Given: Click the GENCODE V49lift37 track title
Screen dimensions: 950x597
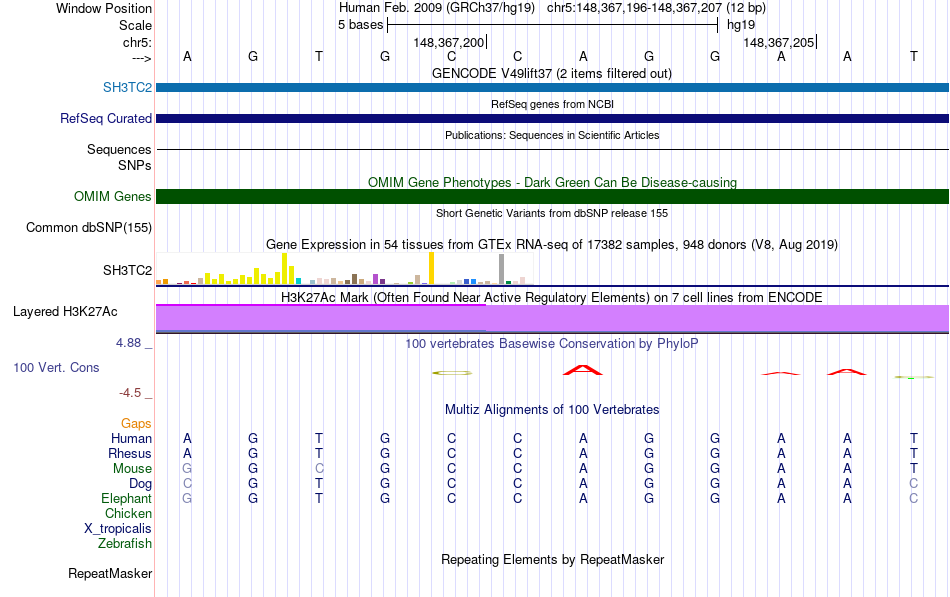Looking at the screenshot, I should [x=552, y=73].
